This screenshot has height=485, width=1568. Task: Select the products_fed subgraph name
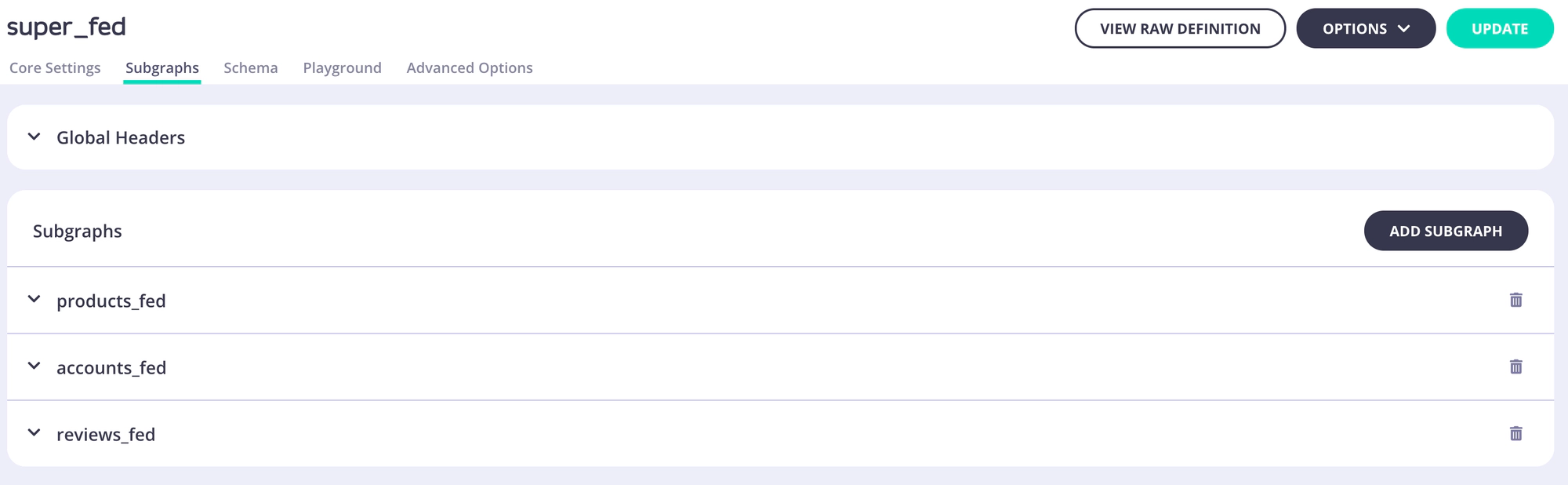tap(111, 301)
